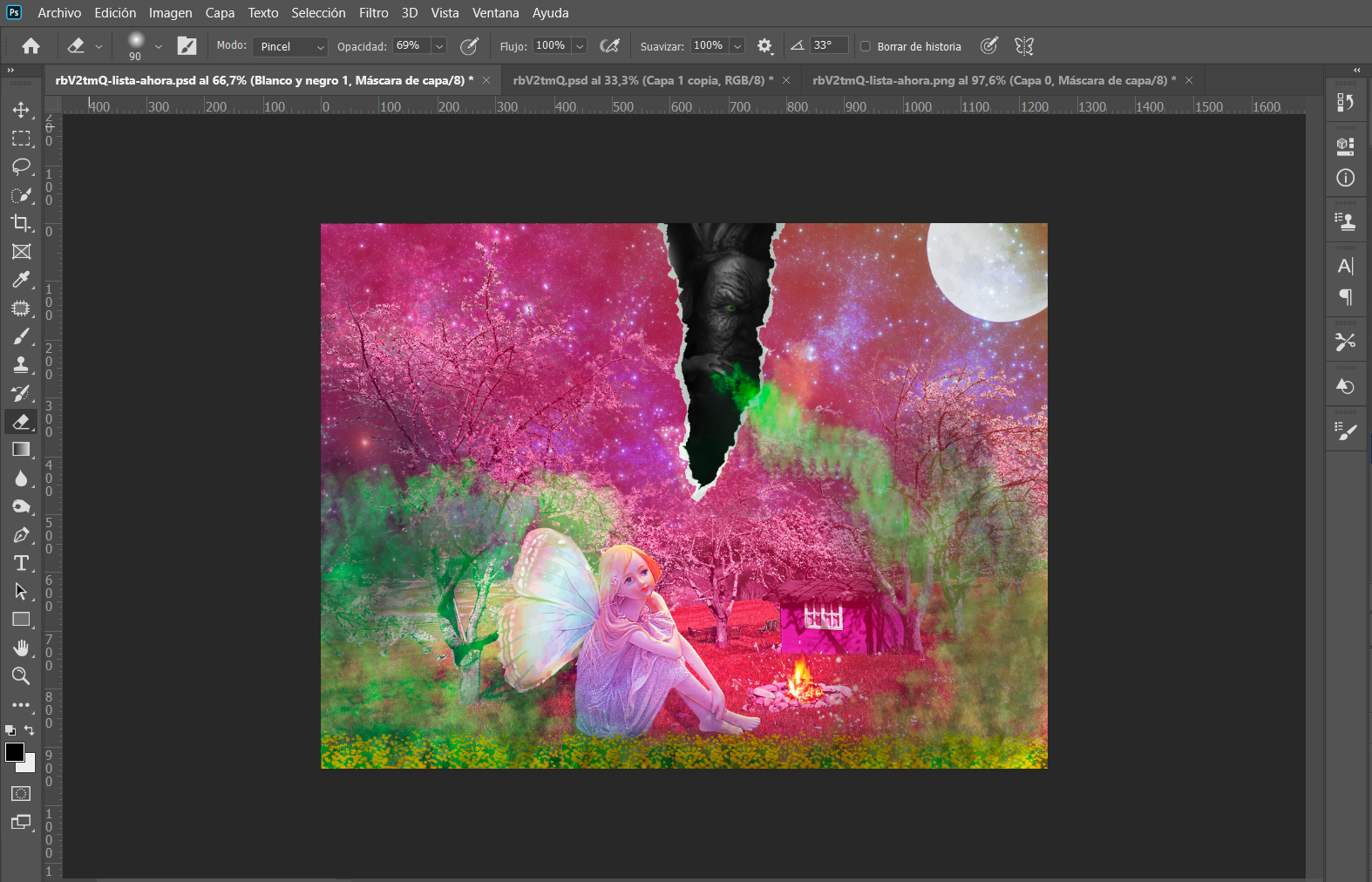Select the Path Selection tool

coord(21,592)
